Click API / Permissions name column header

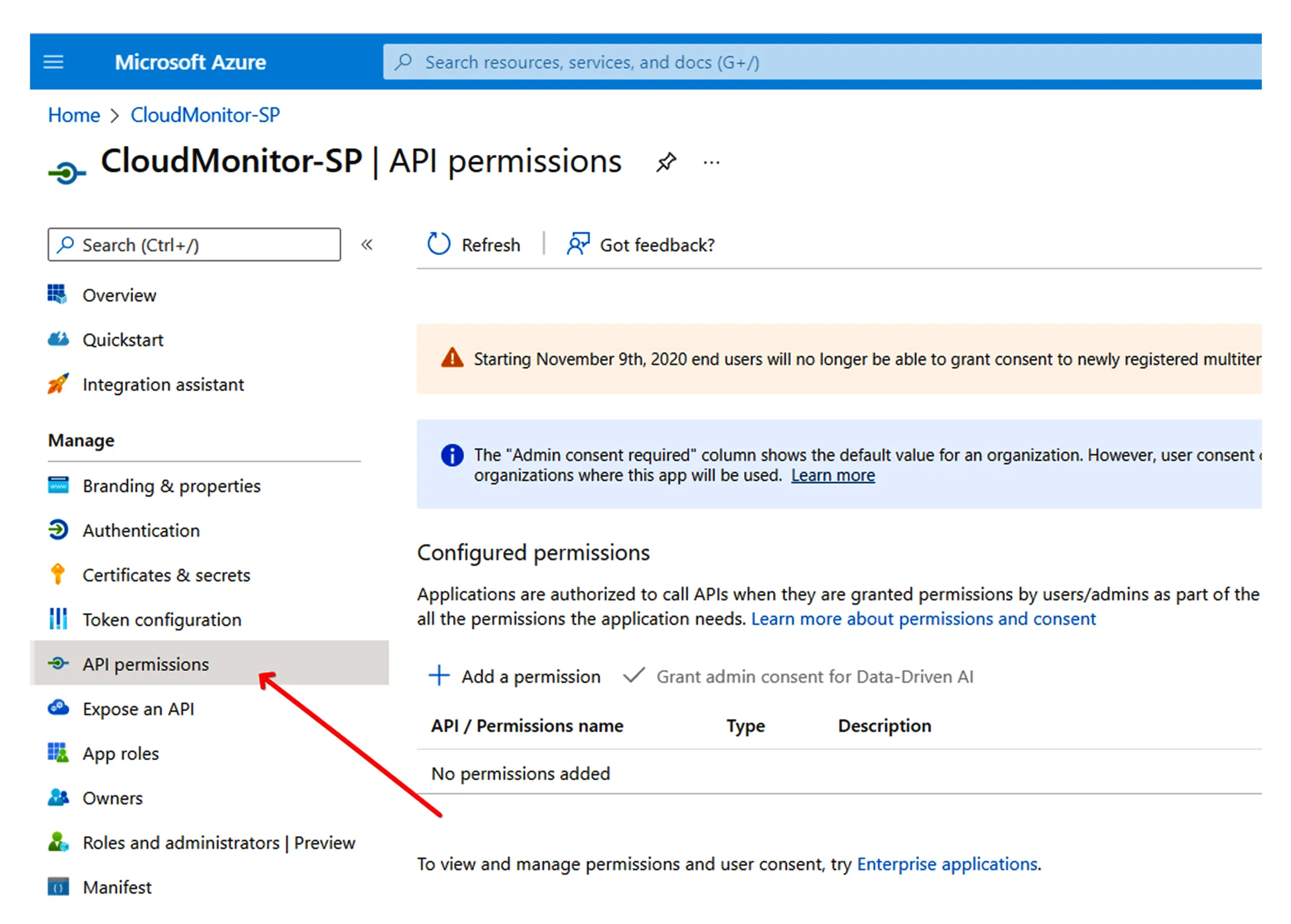coord(527,726)
